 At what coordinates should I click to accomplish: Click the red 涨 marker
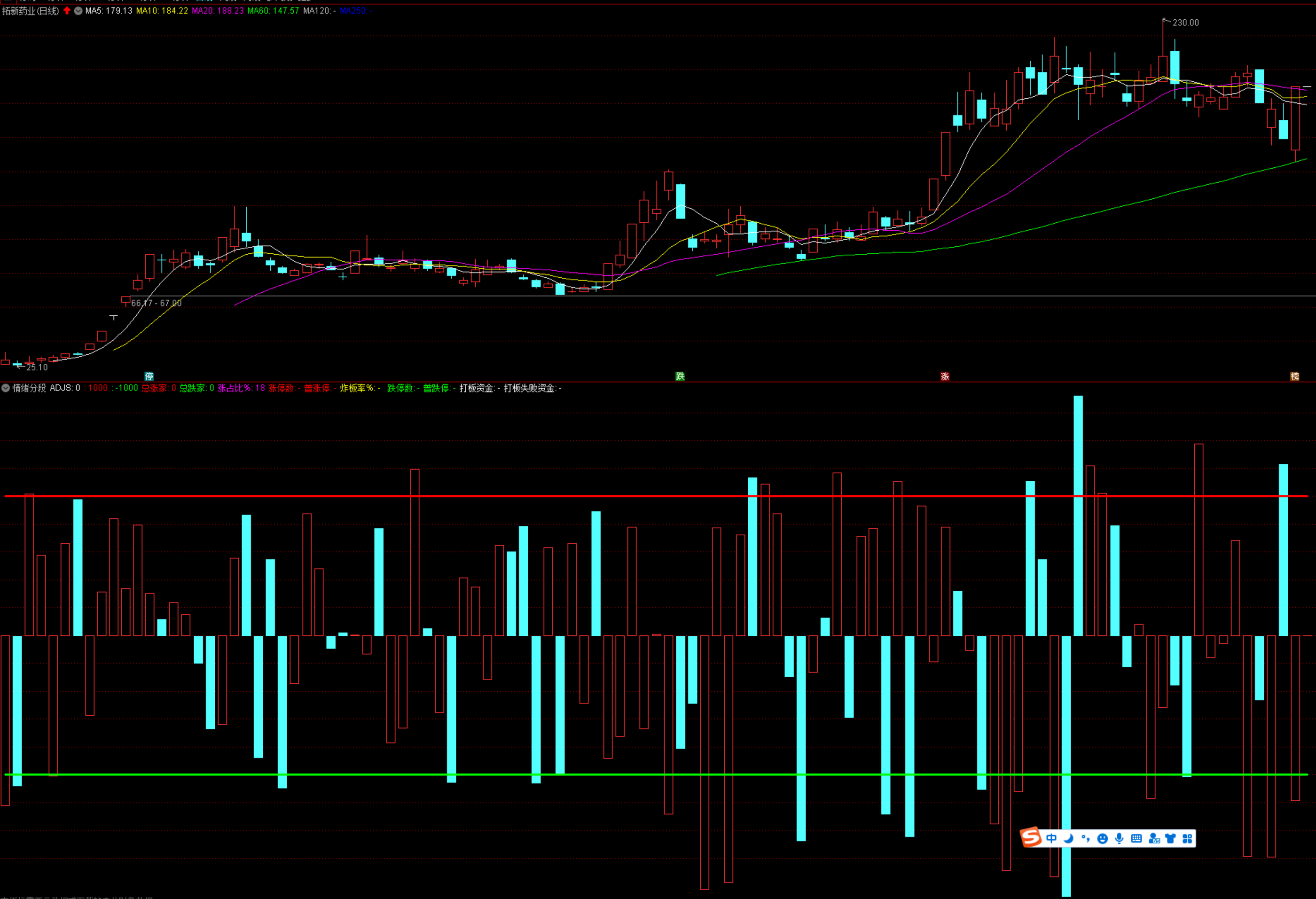tap(945, 376)
